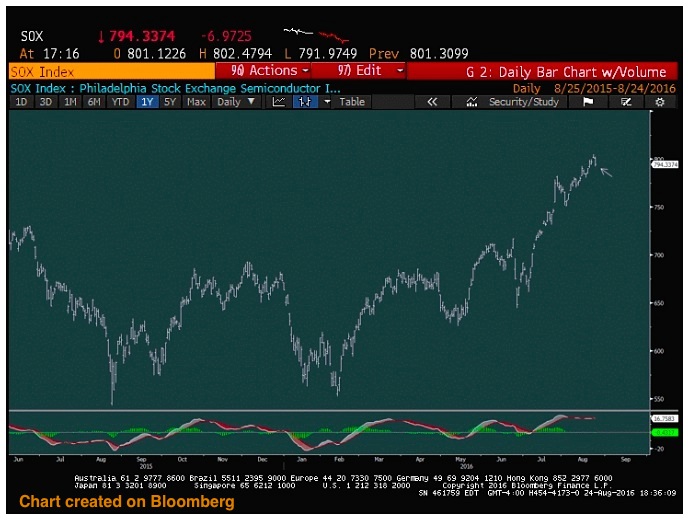This screenshot has width=692, height=521.
Task: Select the YTD time range
Action: [120, 102]
